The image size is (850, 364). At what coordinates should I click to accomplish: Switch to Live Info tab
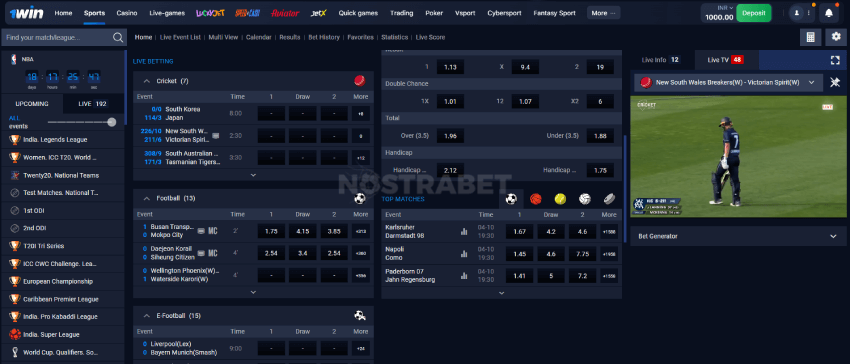[661, 60]
